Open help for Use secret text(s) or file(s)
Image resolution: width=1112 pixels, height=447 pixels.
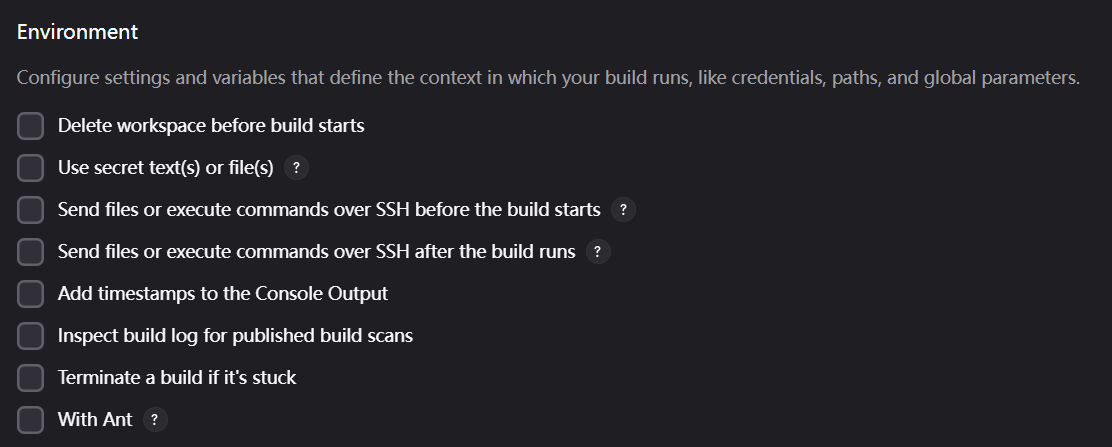click(296, 168)
